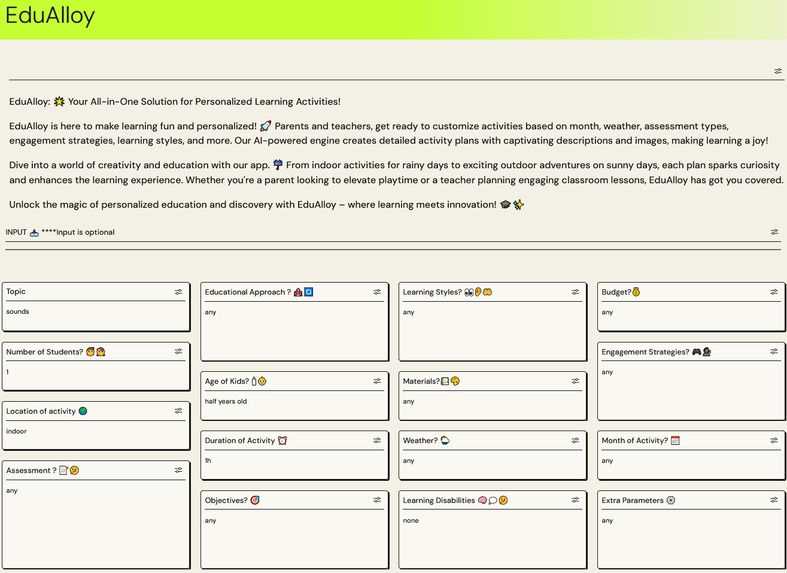
Task: Click into the Extra Parameters text area
Action: pyautogui.click(x=691, y=539)
